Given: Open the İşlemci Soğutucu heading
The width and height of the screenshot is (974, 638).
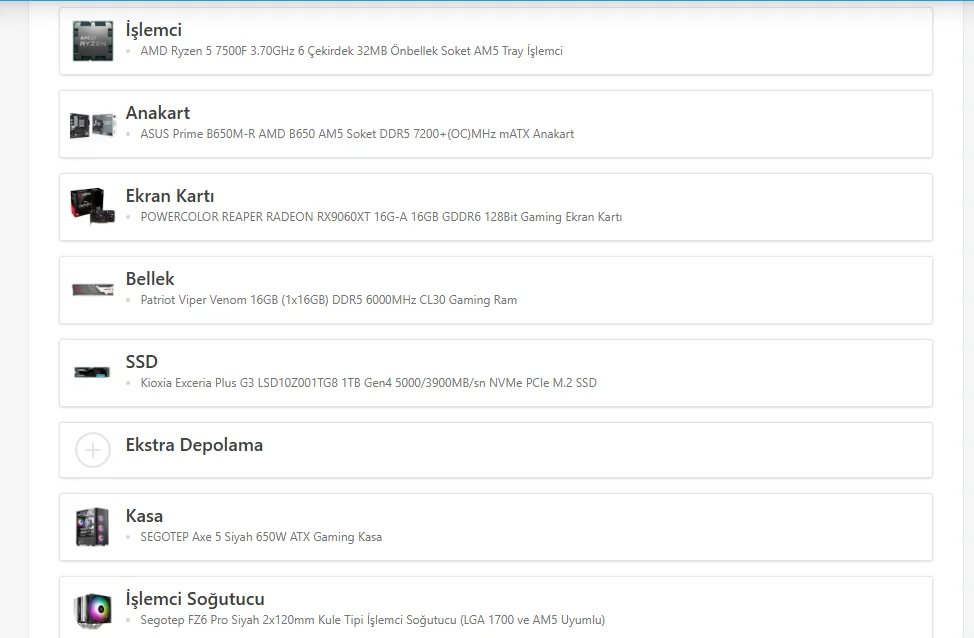Looking at the screenshot, I should [x=195, y=599].
